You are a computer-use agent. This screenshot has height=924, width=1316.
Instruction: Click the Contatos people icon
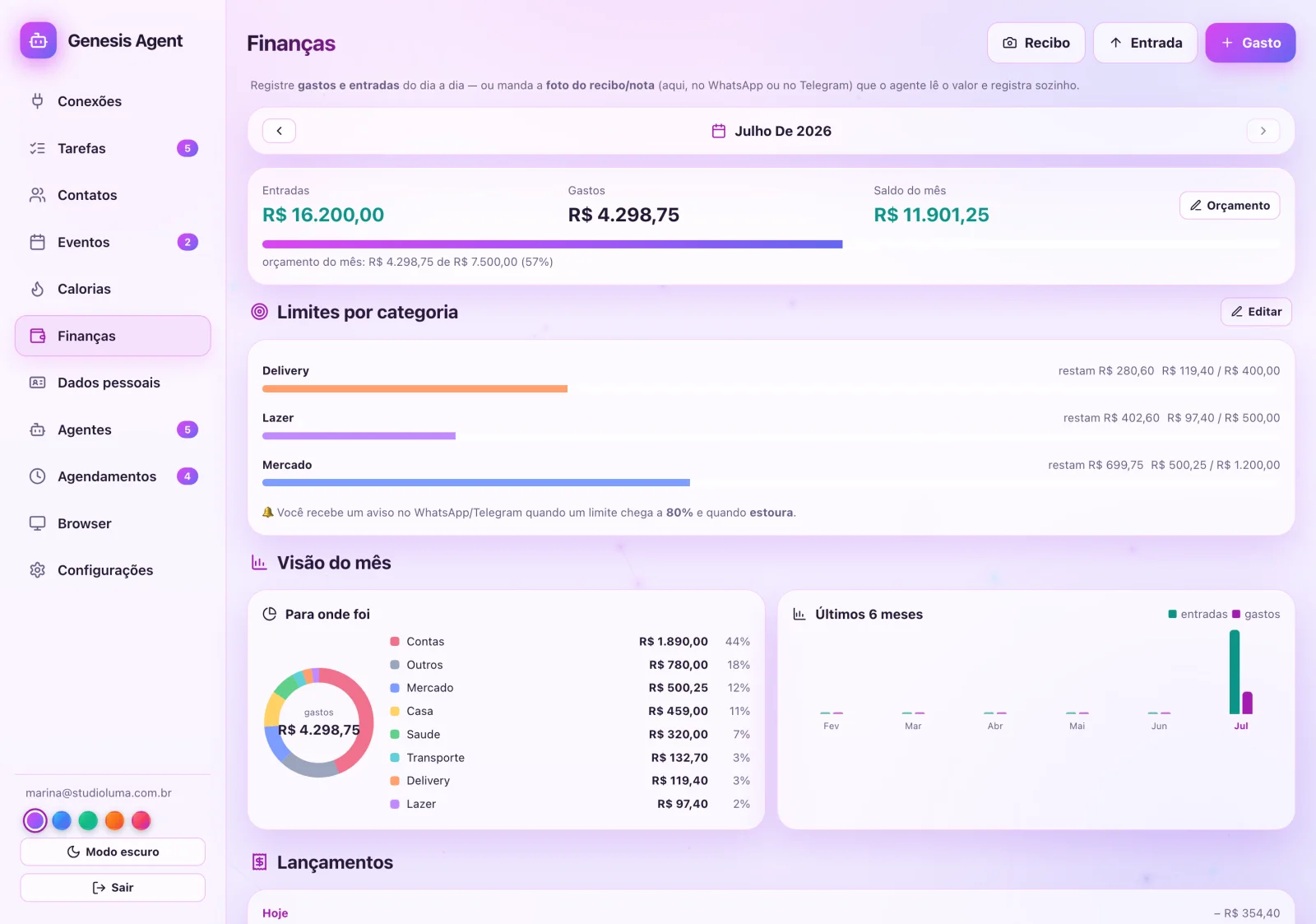(x=38, y=195)
